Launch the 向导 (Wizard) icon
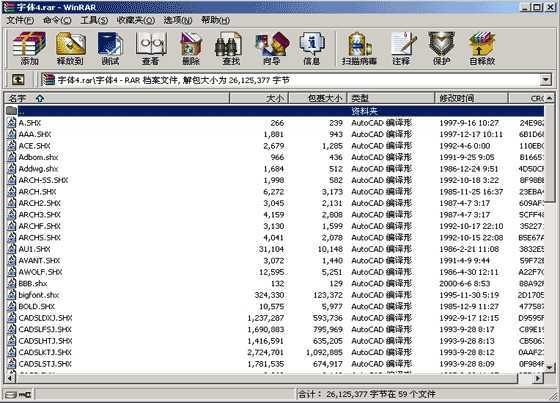The width and height of the screenshot is (560, 403). pyautogui.click(x=272, y=49)
